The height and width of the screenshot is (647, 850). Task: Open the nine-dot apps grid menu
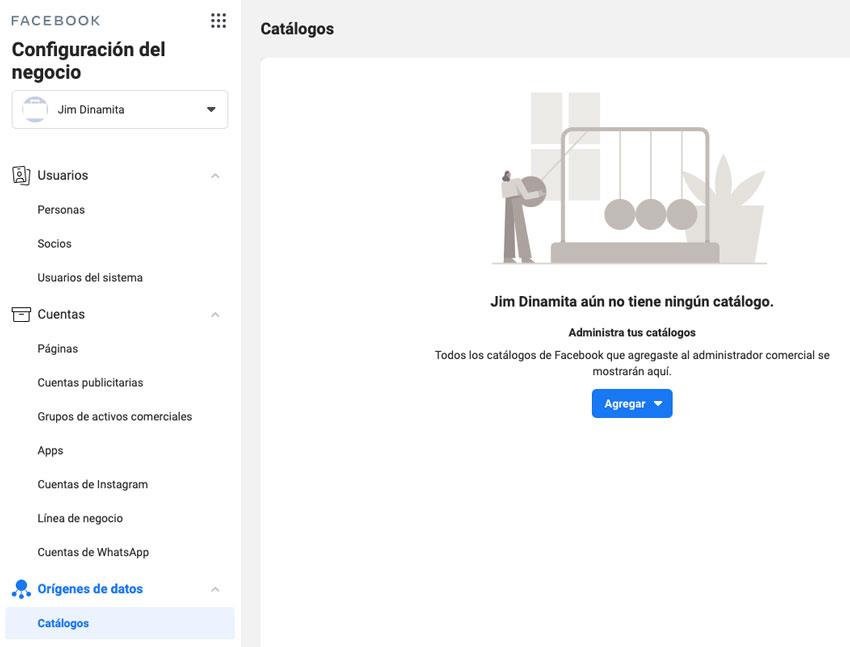(218, 21)
